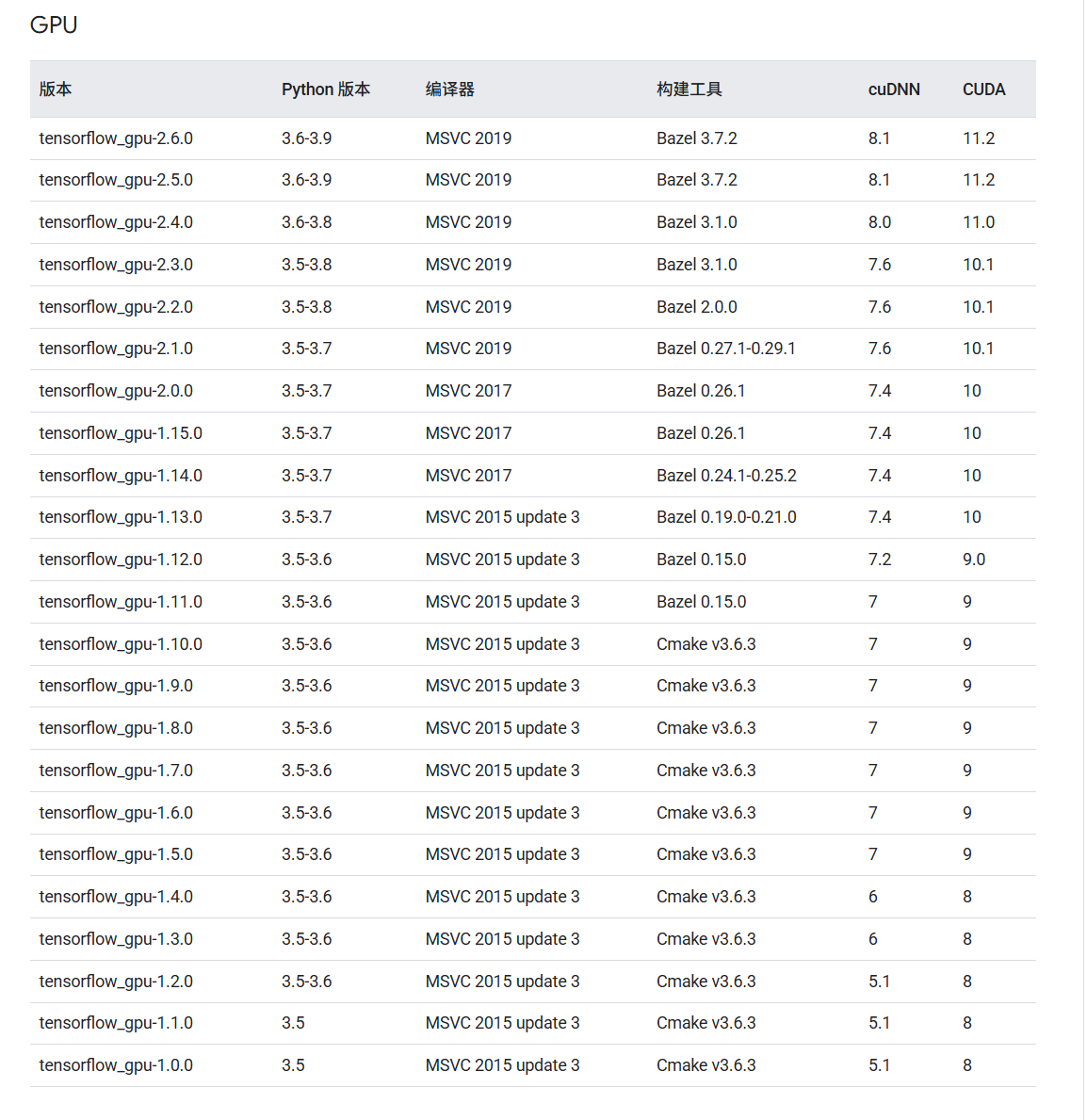1087x1120 pixels.
Task: Click cuDNN 8.0 in the 2.4.0 row
Action: coord(879,222)
